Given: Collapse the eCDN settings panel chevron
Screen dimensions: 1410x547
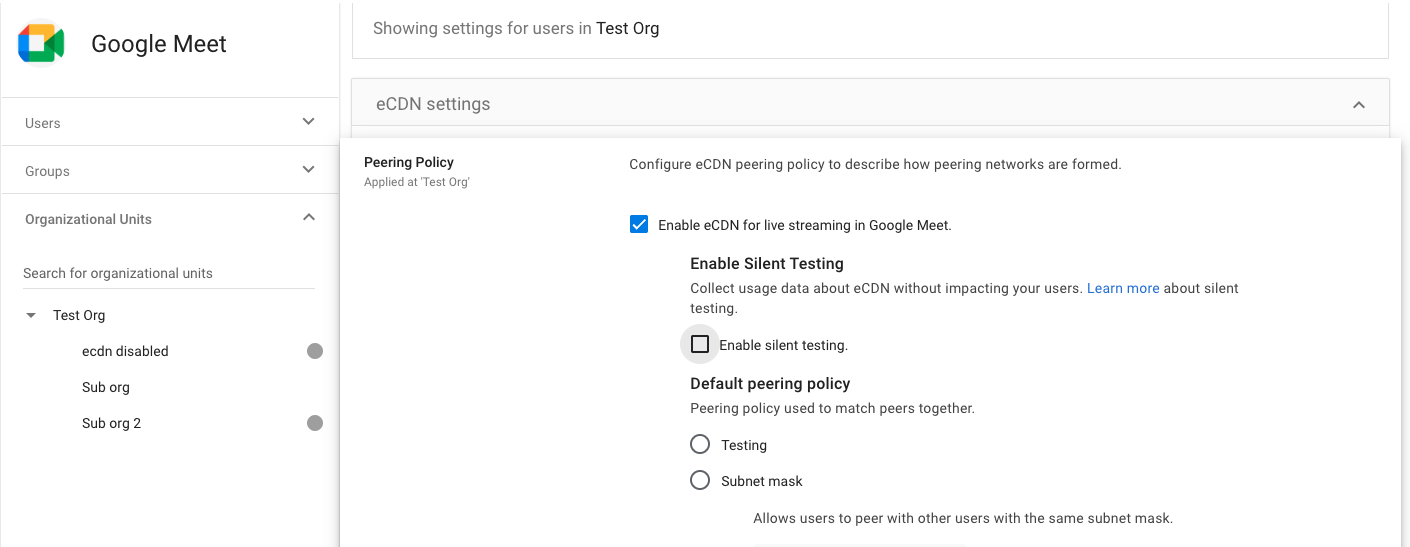Looking at the screenshot, I should [1358, 104].
